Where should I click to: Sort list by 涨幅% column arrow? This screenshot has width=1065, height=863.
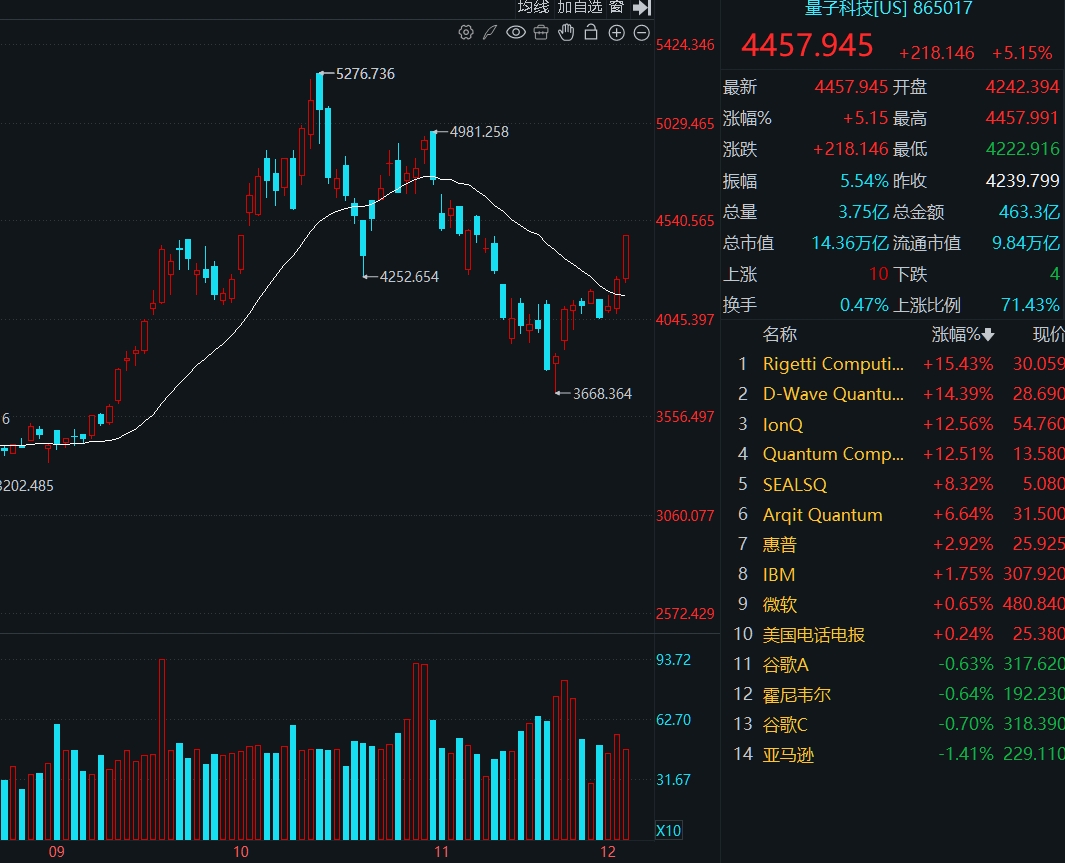point(989,334)
